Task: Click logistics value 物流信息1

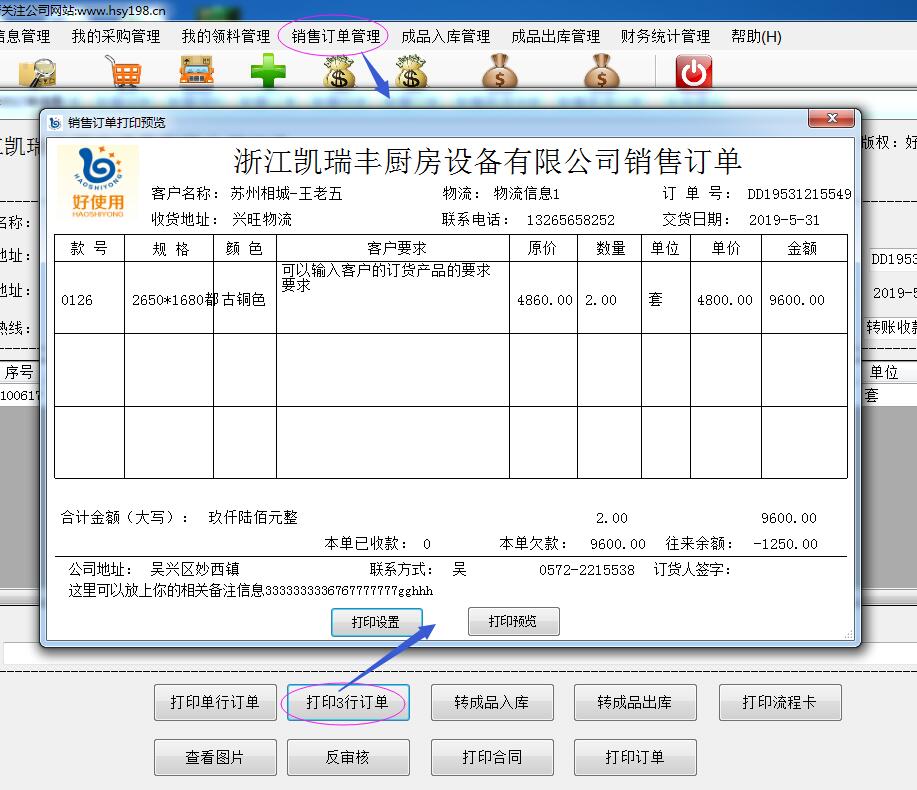Action: coord(526,194)
